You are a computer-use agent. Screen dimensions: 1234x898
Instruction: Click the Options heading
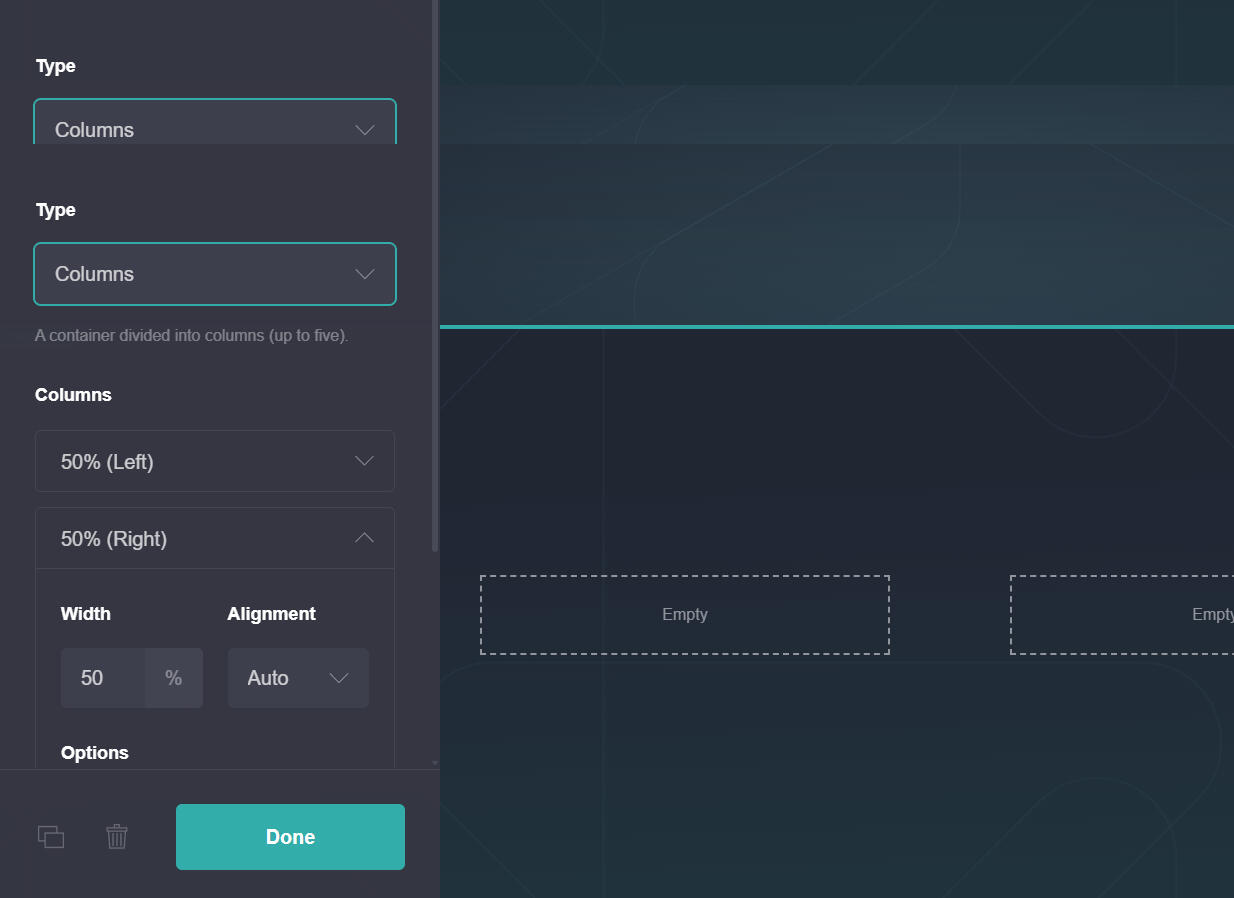coord(95,753)
